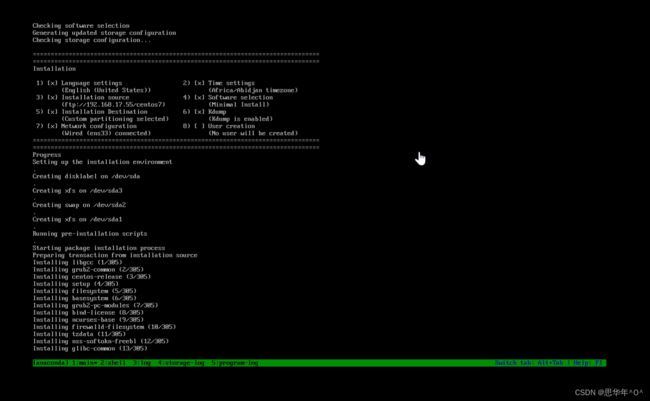This screenshot has width=650, height=401.
Task: Click 'Creating xfs on /dev/sda1' line
Action: pos(78,219)
